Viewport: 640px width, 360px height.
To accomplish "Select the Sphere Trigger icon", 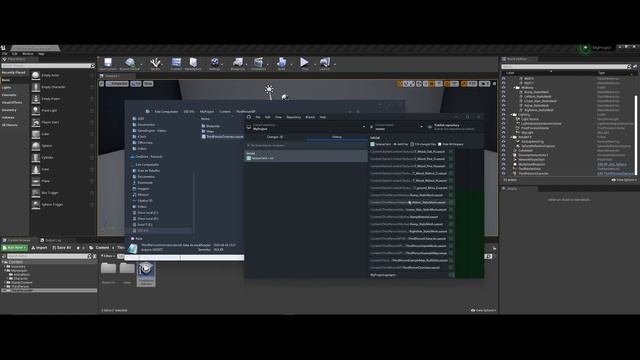I will [x=36, y=204].
